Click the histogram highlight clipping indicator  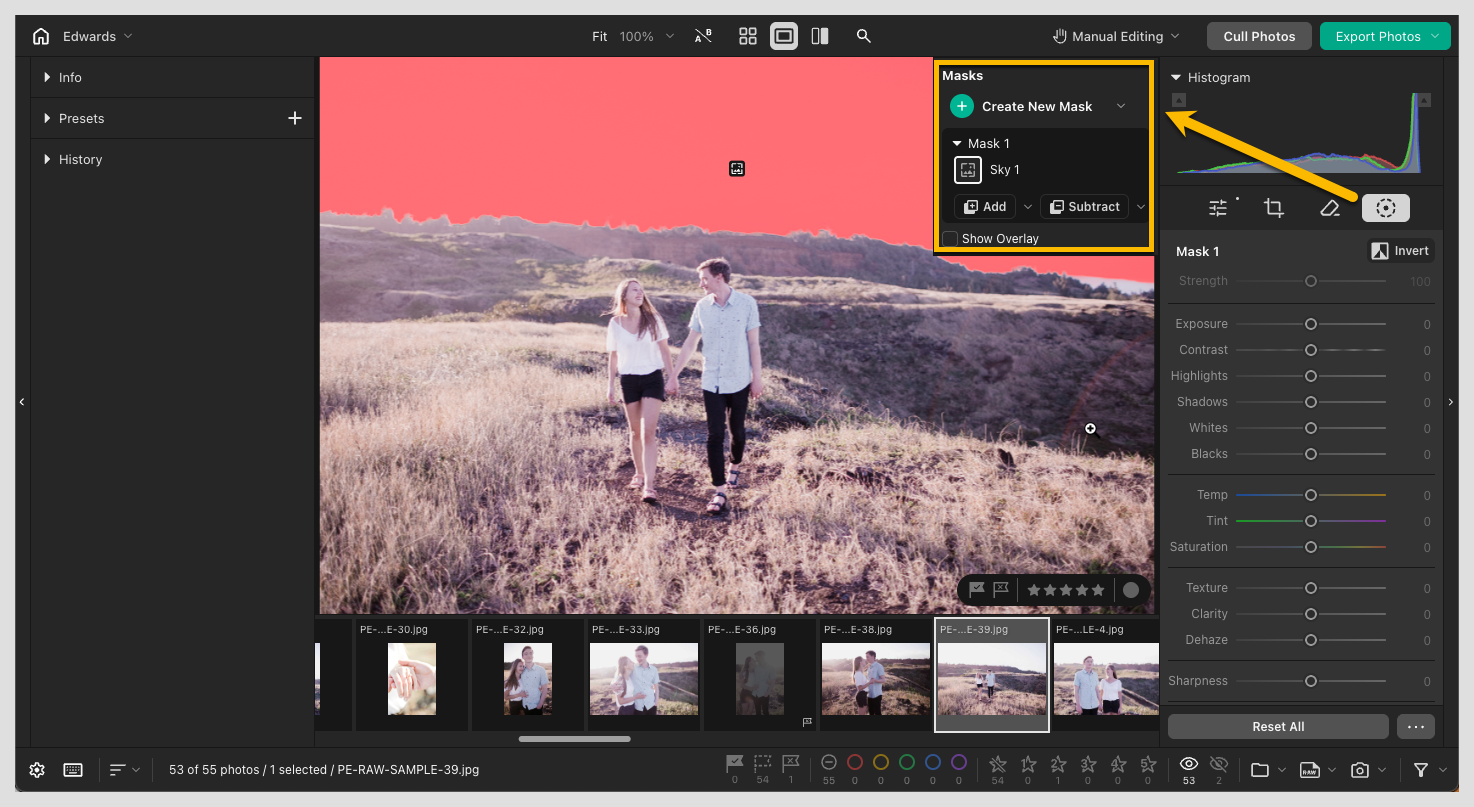[x=1425, y=100]
